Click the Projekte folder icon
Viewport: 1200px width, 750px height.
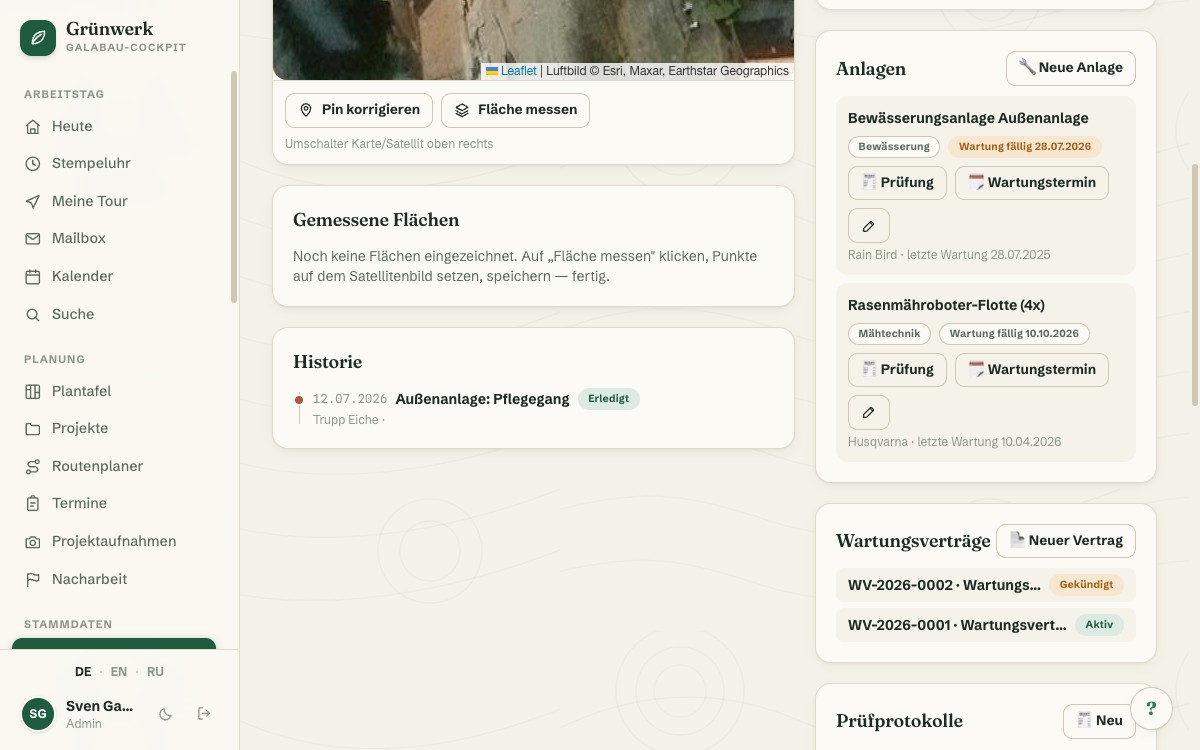33,428
